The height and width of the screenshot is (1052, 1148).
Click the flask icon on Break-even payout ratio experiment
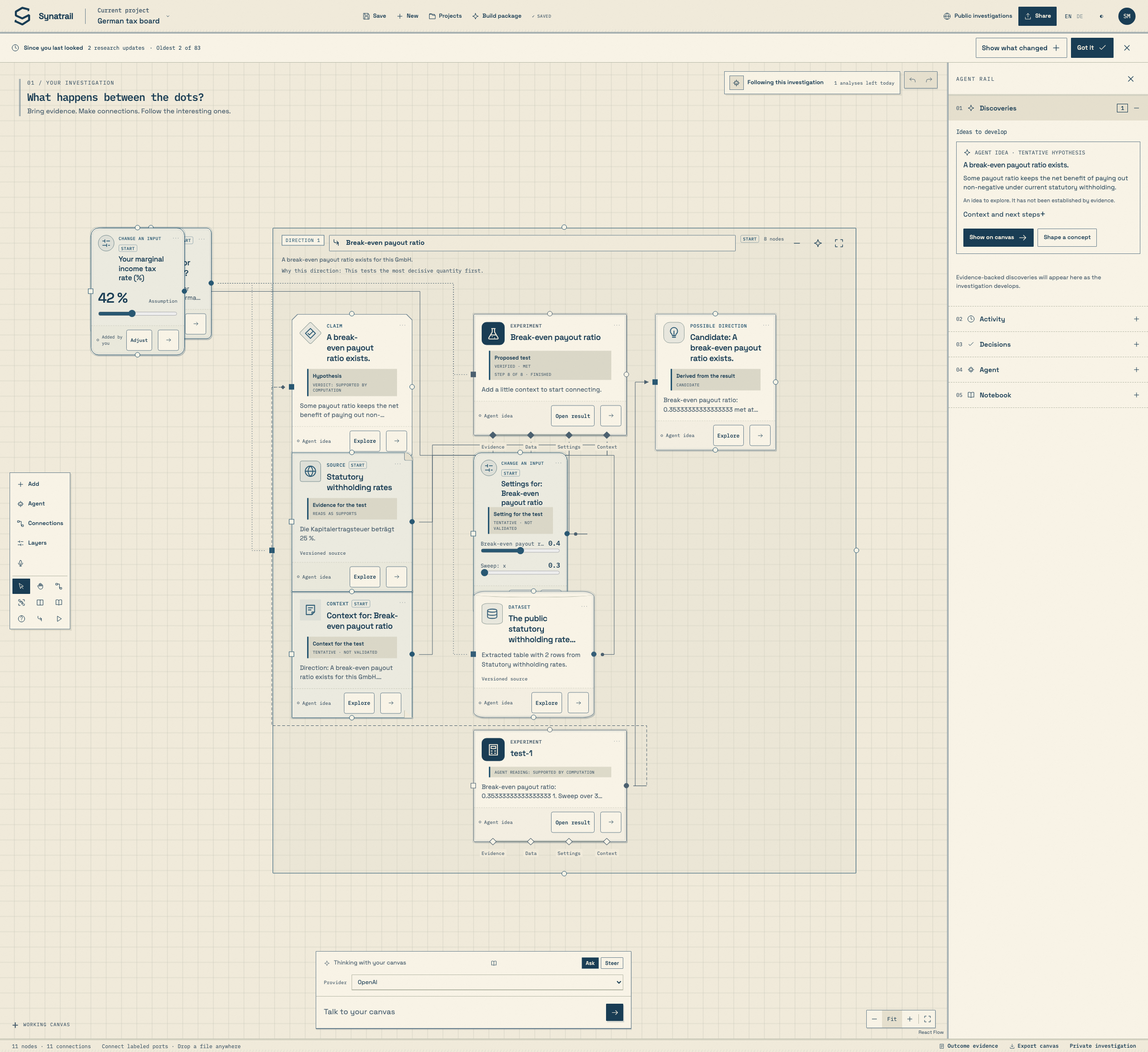point(493,334)
